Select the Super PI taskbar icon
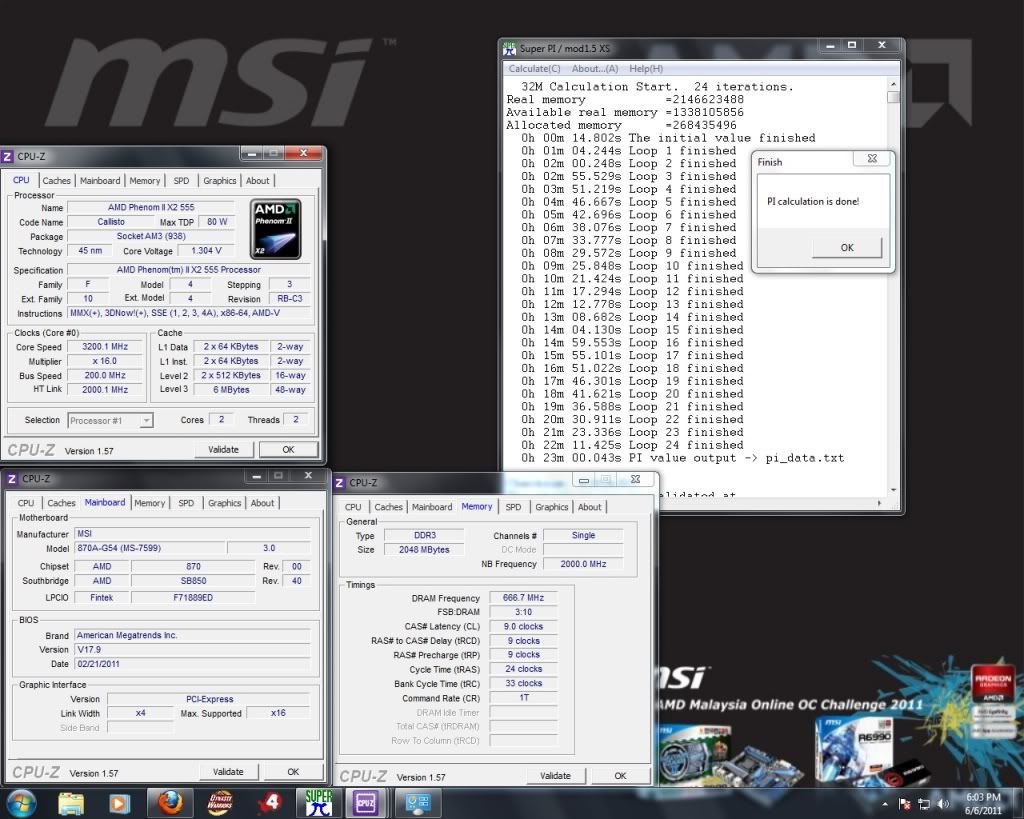This screenshot has width=1024, height=819. click(318, 803)
